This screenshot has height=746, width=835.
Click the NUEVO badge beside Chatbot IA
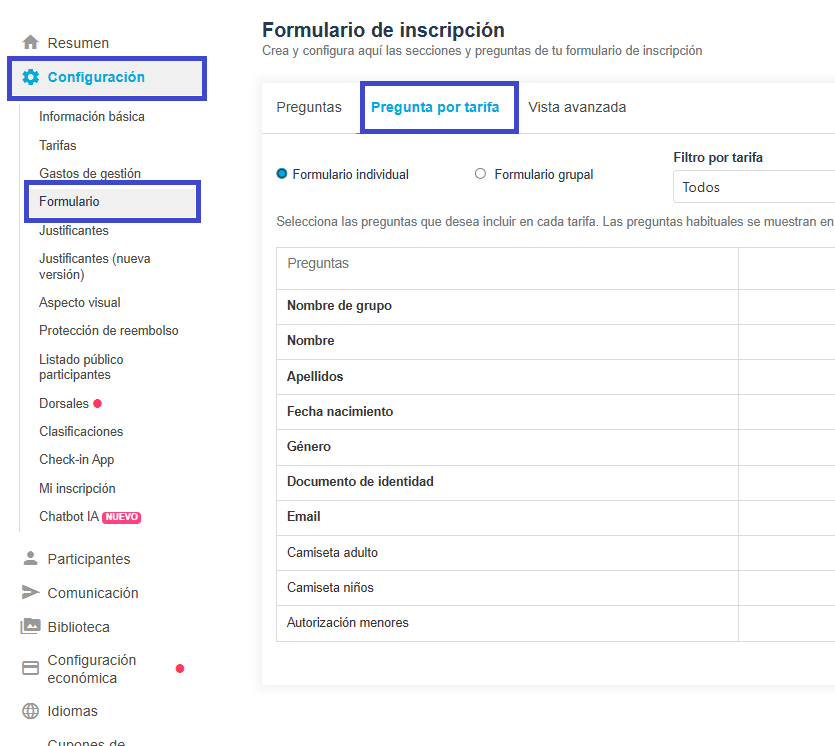point(122,517)
